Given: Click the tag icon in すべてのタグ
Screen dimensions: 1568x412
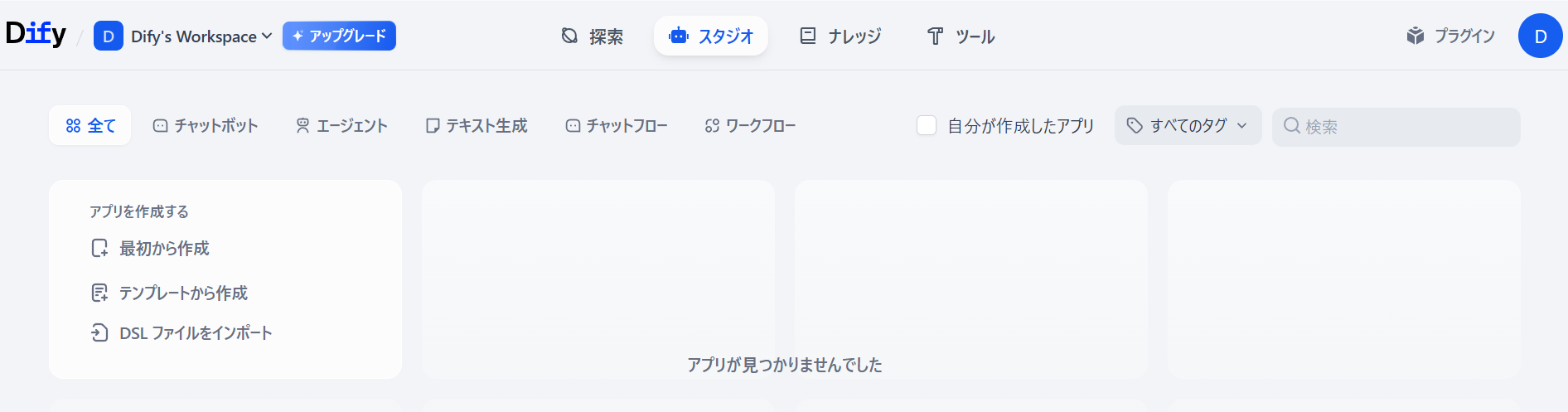Looking at the screenshot, I should (x=1135, y=125).
